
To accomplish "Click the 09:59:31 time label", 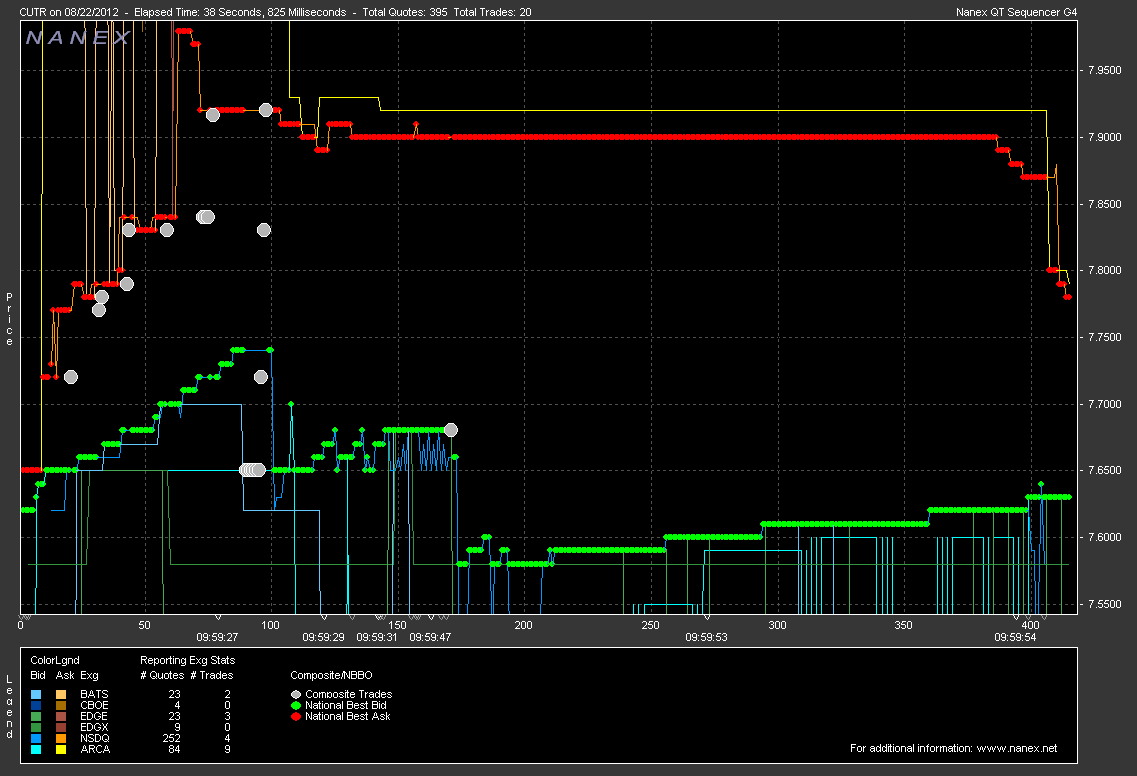I will [x=377, y=637].
